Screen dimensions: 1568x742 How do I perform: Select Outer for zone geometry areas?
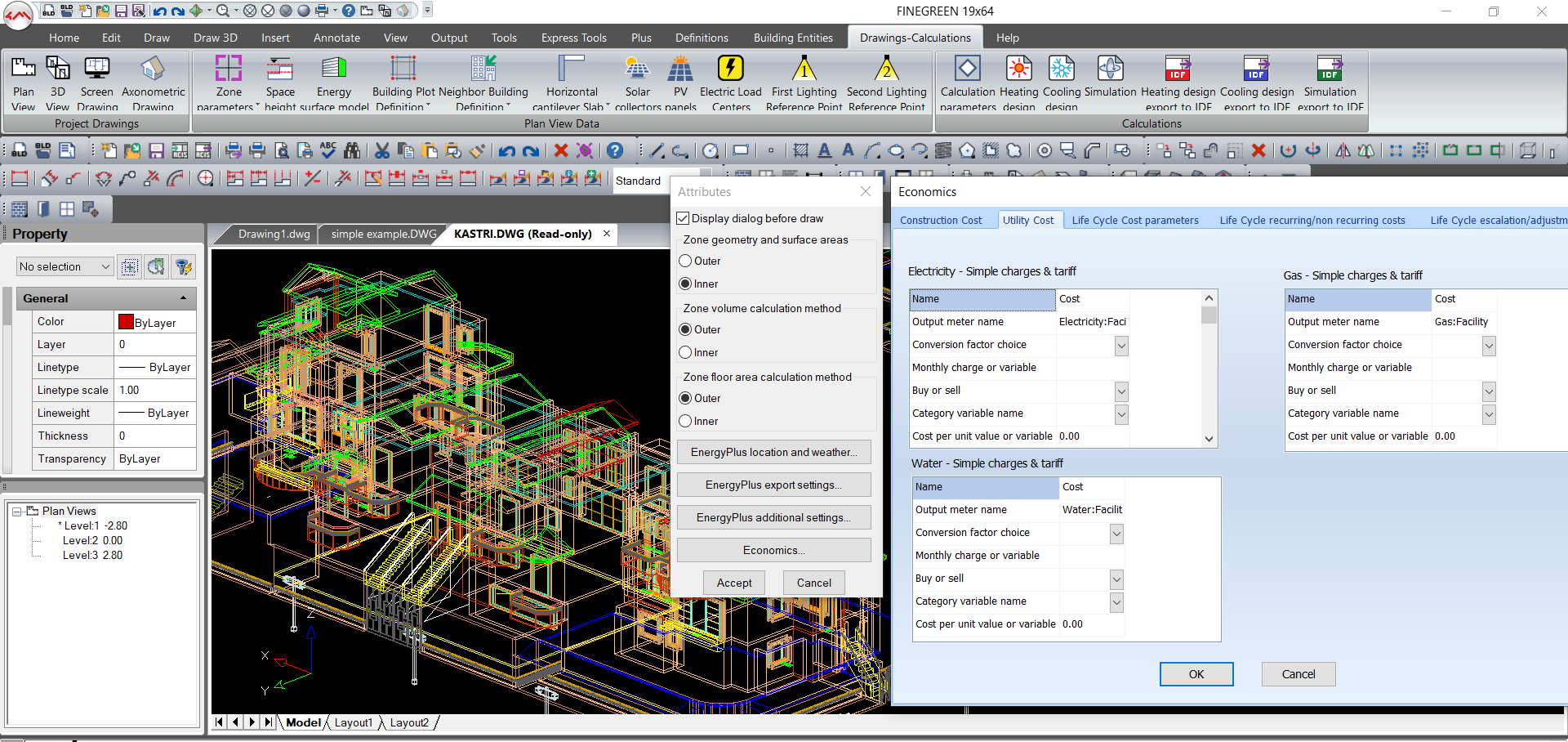coord(686,261)
